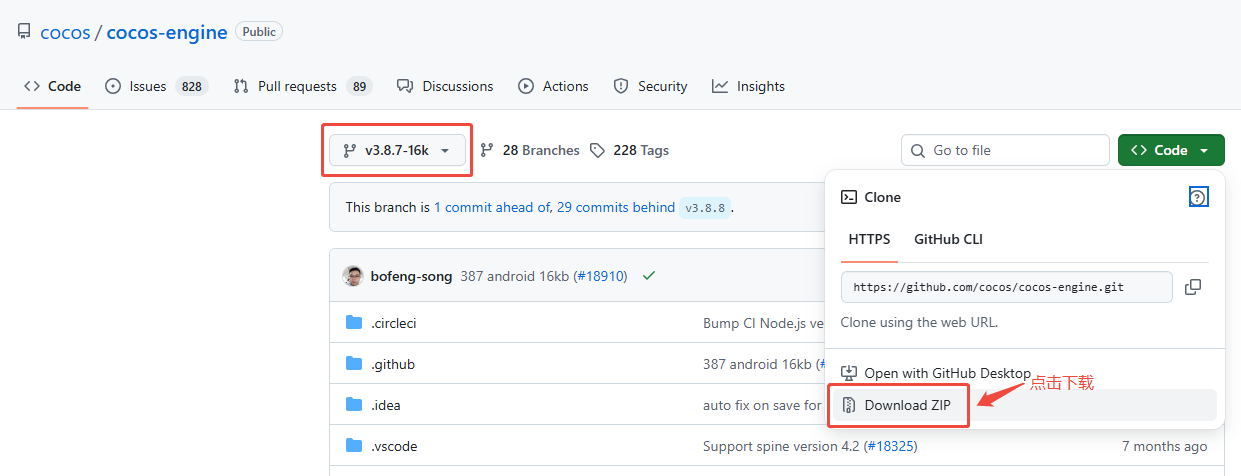Click the tag icon beside 228 Tags

coord(597,150)
